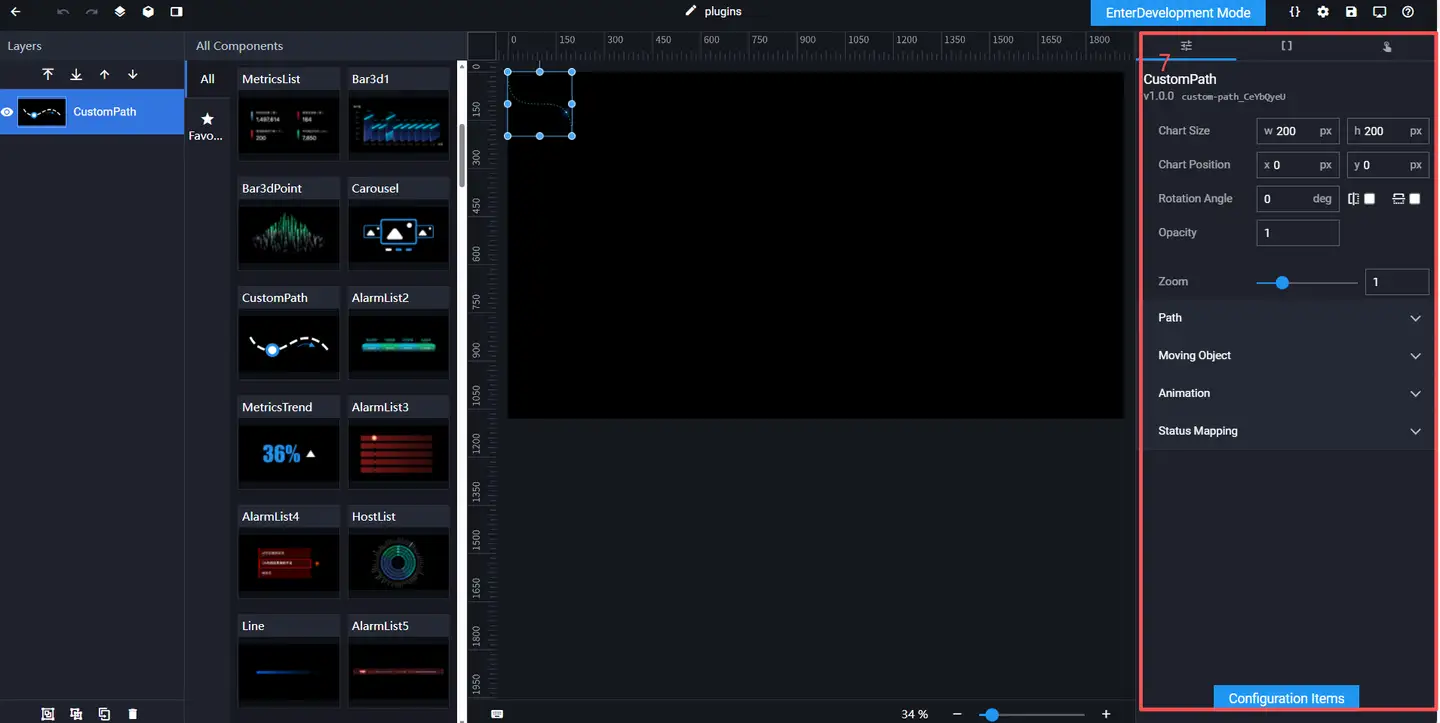Screen dimensions: 1440x723
Task: Click the Configuration Items button
Action: pos(1286,698)
